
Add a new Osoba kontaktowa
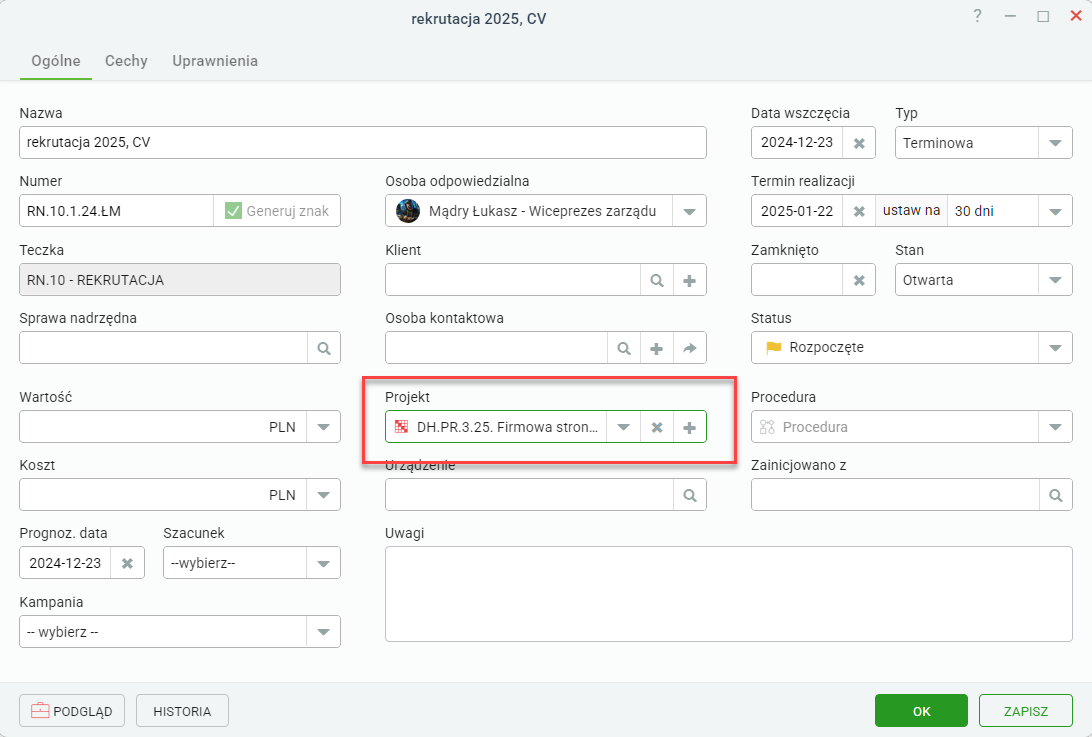pyautogui.click(x=656, y=348)
